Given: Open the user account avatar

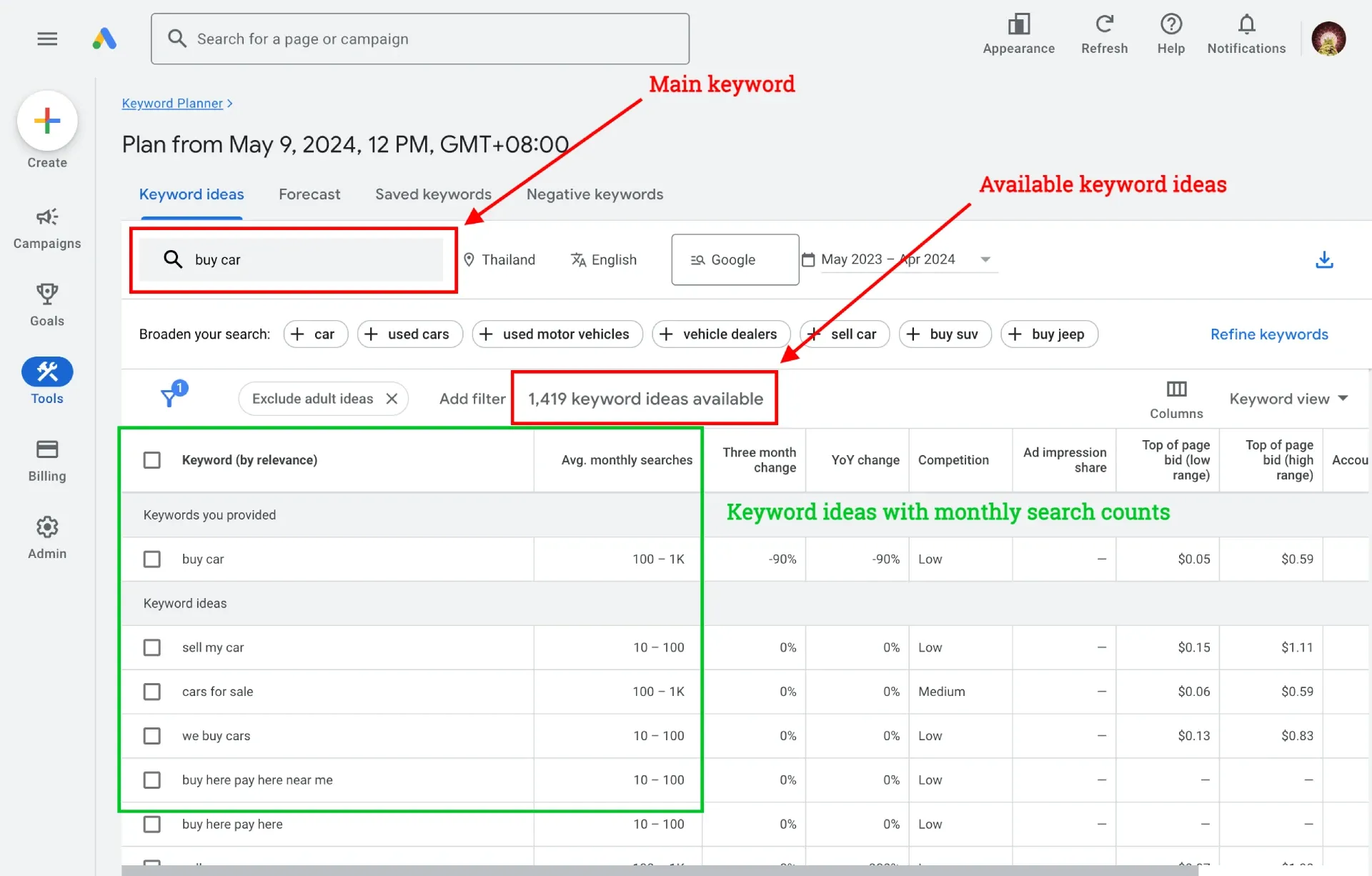Looking at the screenshot, I should pos(1328,39).
